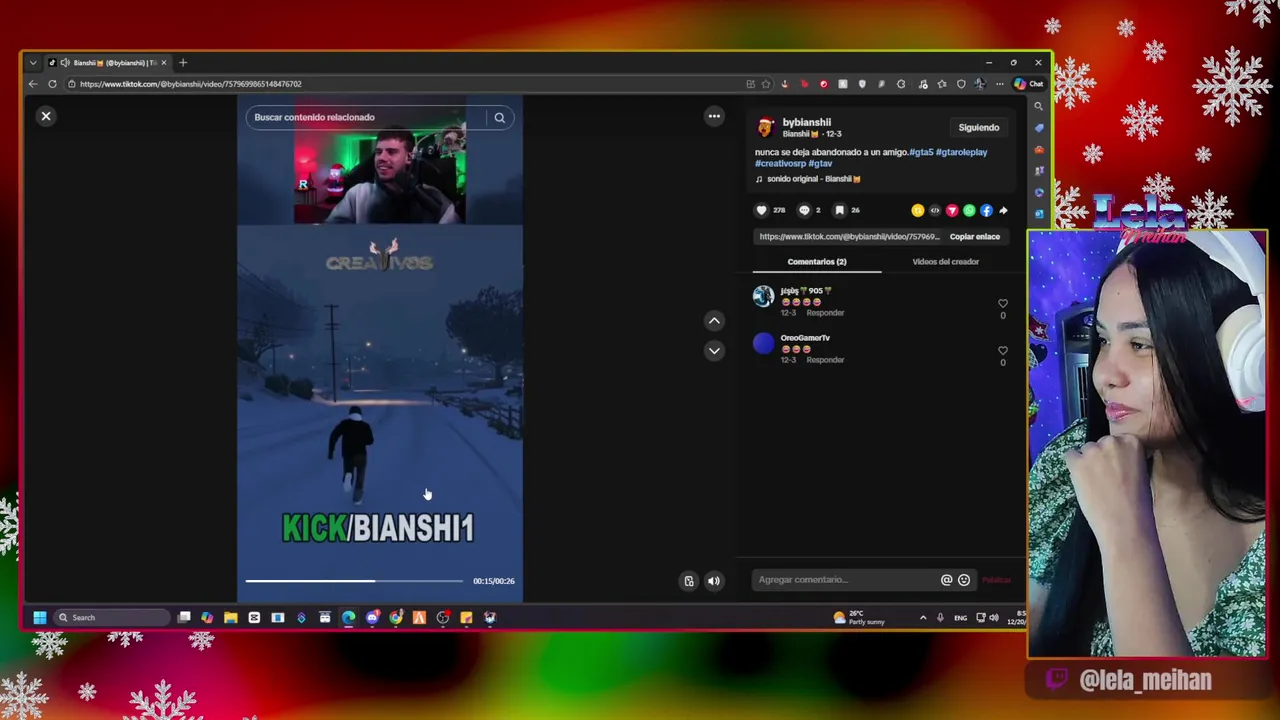Click the red send-to-friends icon
1280x720 pixels.
952,210
